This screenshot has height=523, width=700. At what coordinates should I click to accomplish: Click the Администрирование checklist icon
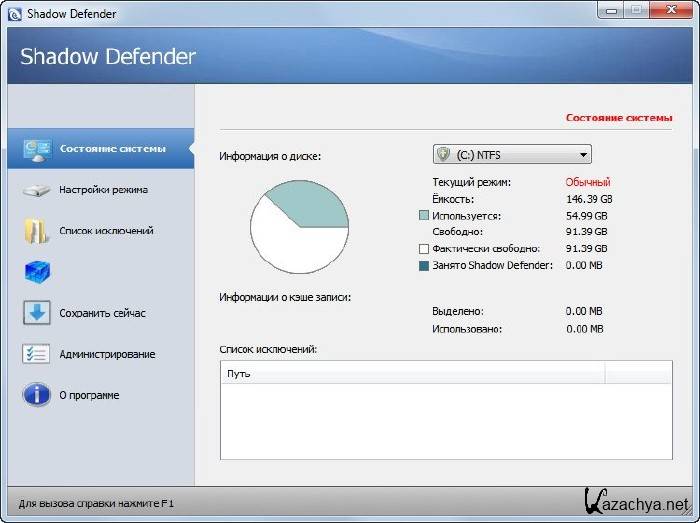[37, 354]
